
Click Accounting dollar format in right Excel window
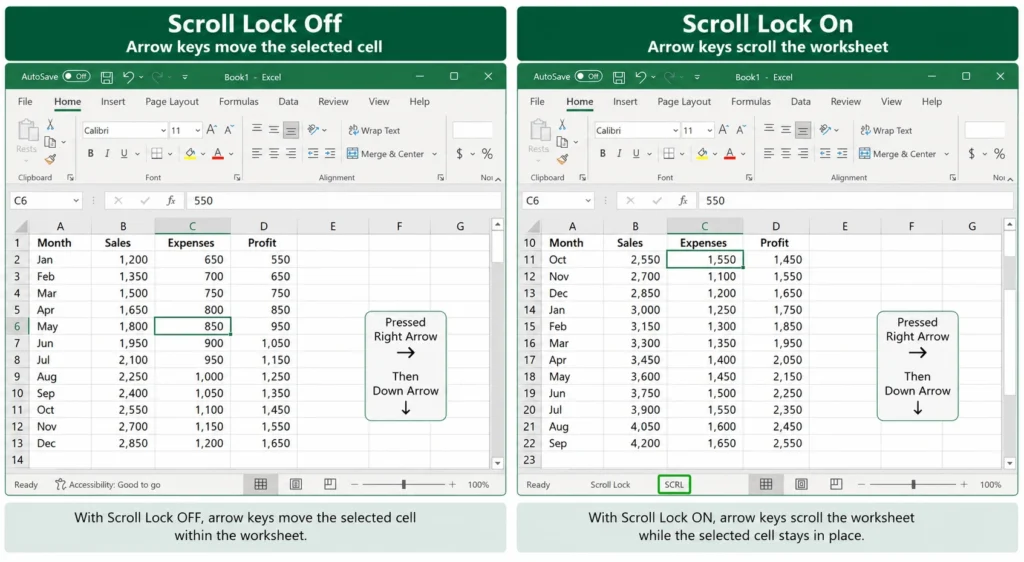click(972, 153)
